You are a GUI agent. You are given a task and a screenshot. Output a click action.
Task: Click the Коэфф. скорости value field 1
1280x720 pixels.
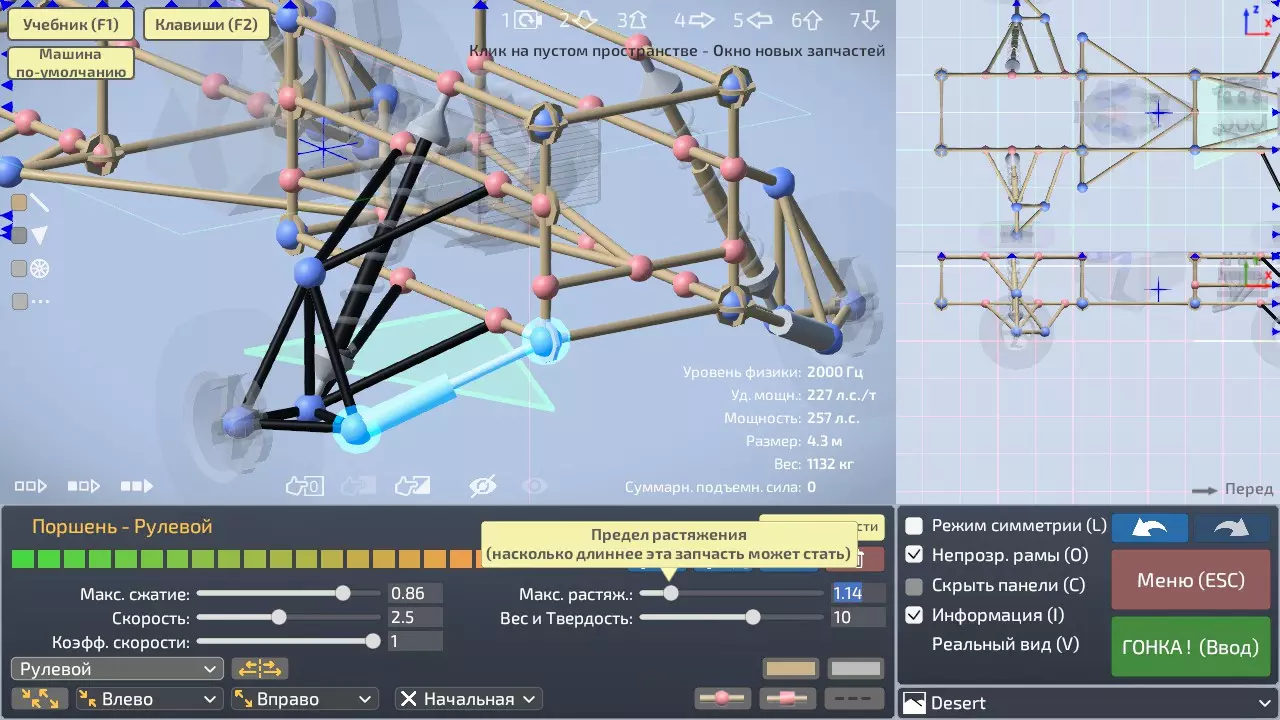pos(415,642)
